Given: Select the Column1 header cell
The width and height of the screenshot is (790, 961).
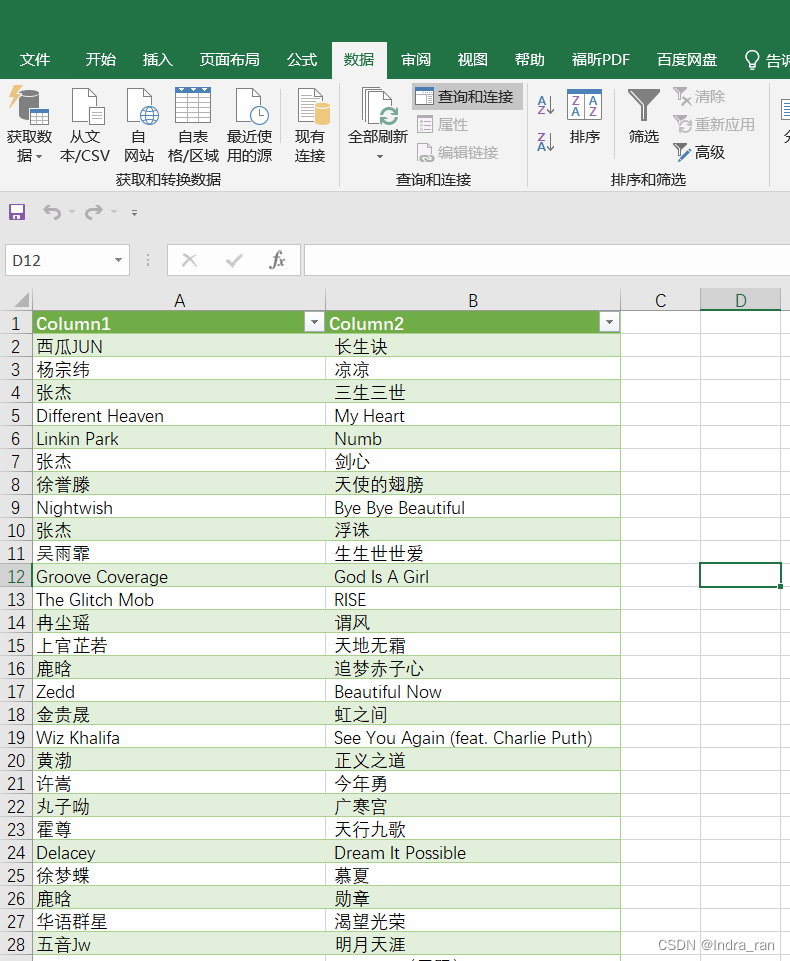Looking at the screenshot, I should 179,322.
